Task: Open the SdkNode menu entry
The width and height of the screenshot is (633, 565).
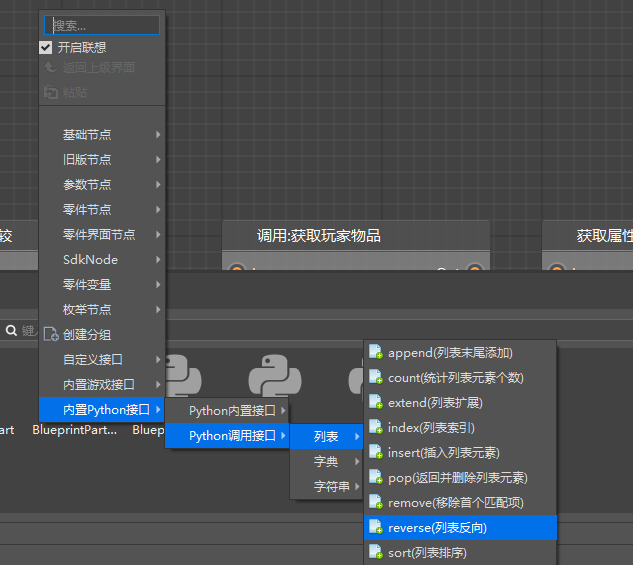Action: click(102, 259)
